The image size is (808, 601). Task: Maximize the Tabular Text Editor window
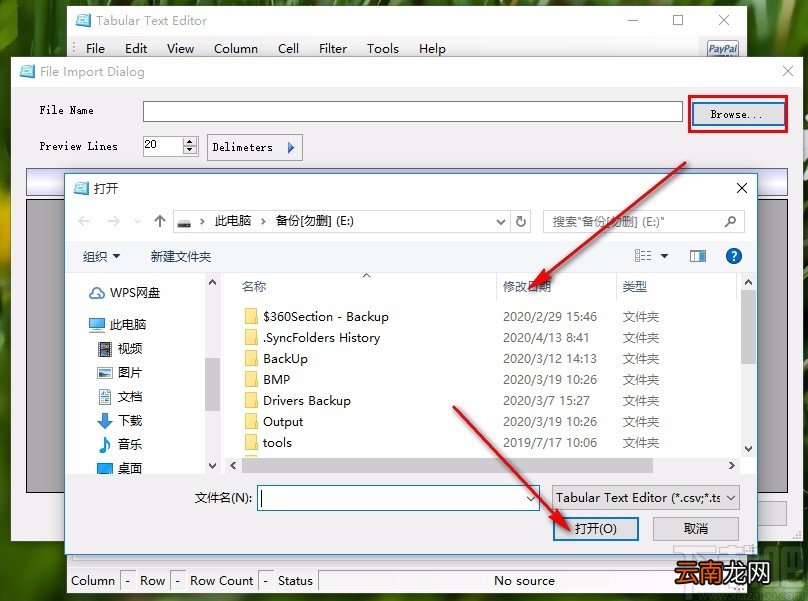(678, 20)
